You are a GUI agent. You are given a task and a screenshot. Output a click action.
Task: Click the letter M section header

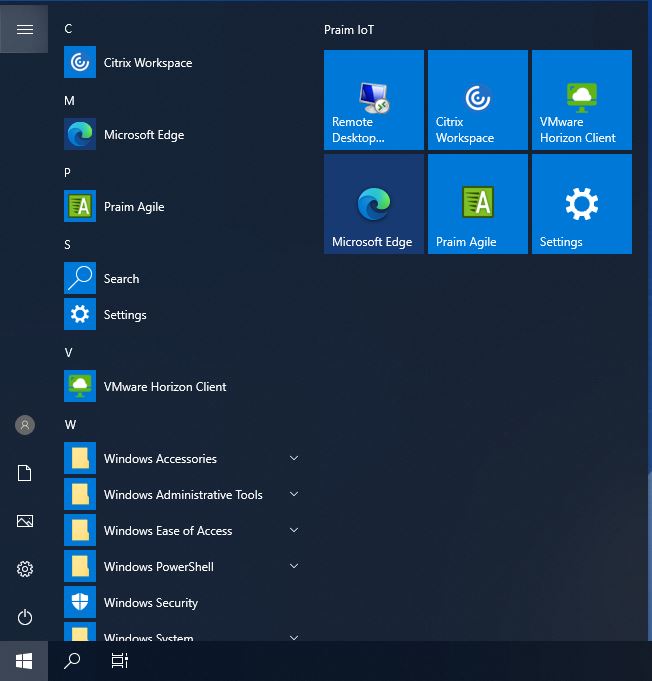(x=69, y=101)
